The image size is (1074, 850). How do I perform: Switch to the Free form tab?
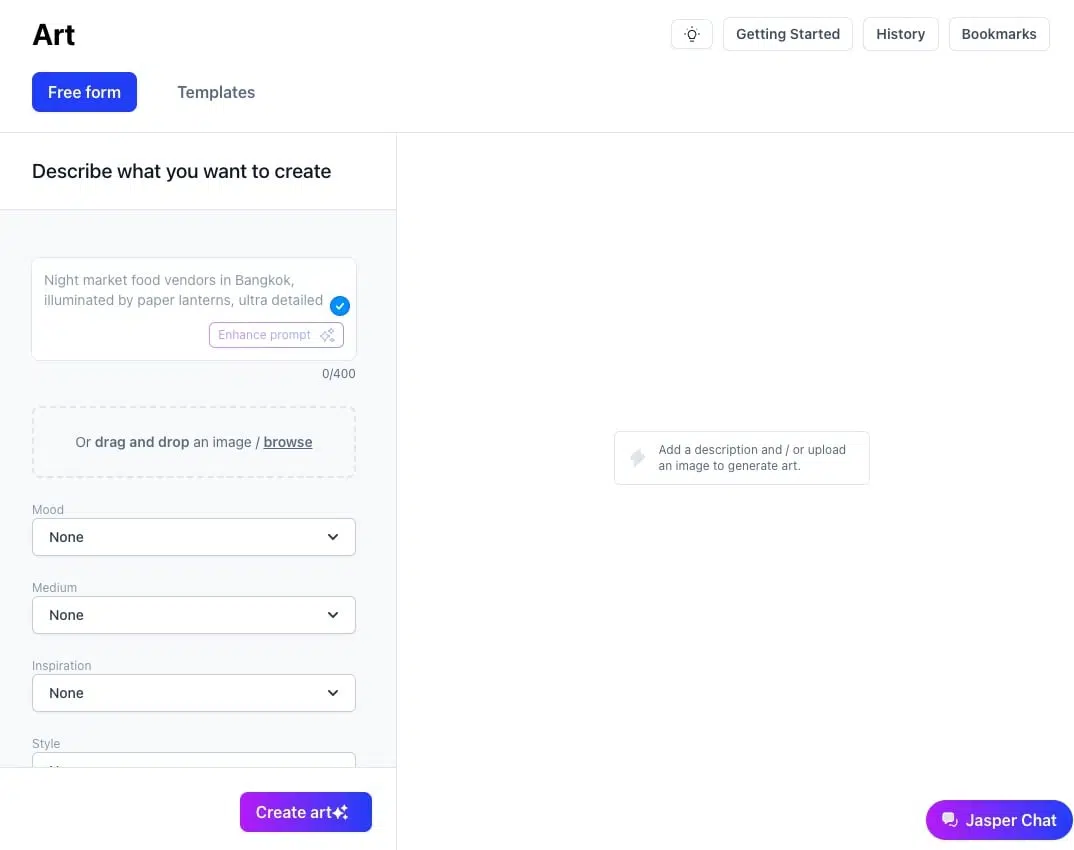(x=84, y=92)
